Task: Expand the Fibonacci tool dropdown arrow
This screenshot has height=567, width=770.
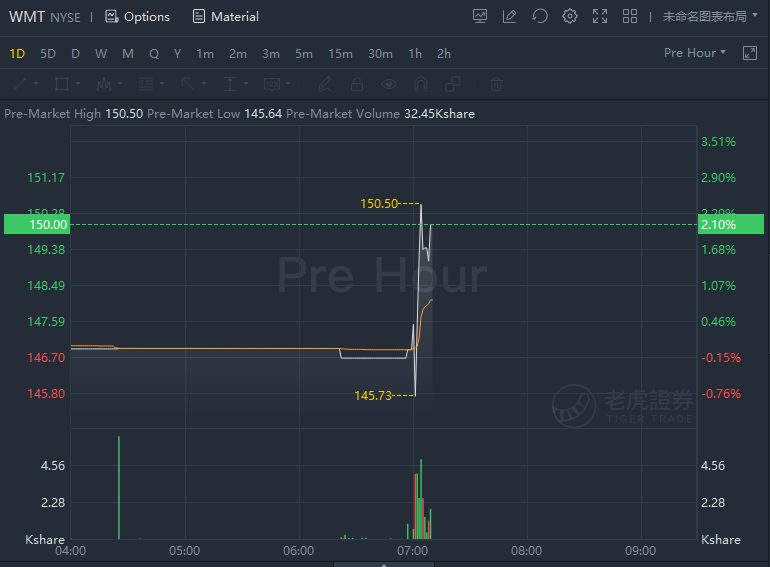Action: click(x=162, y=84)
